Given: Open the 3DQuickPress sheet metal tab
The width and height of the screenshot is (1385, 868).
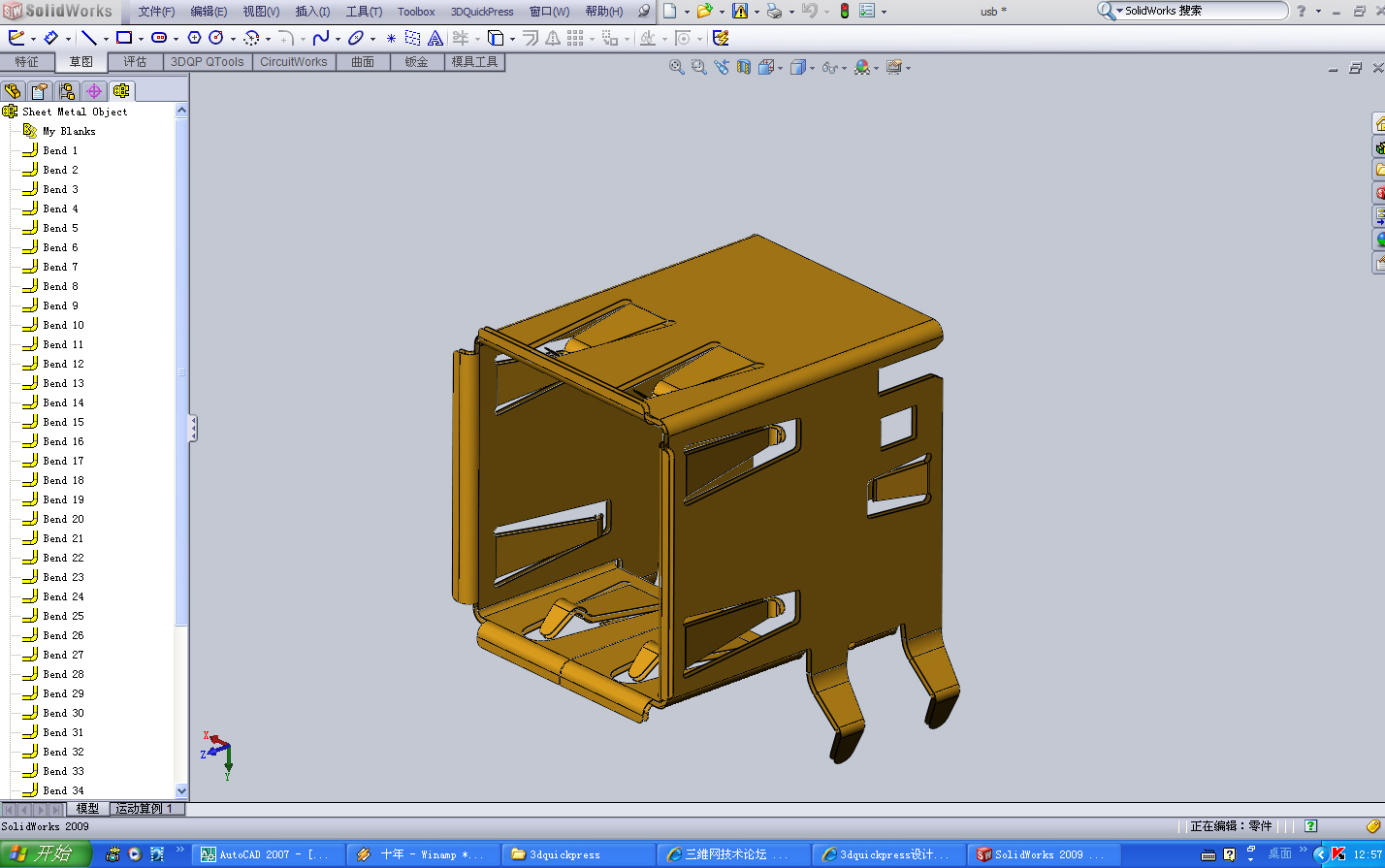Looking at the screenshot, I should 121,91.
